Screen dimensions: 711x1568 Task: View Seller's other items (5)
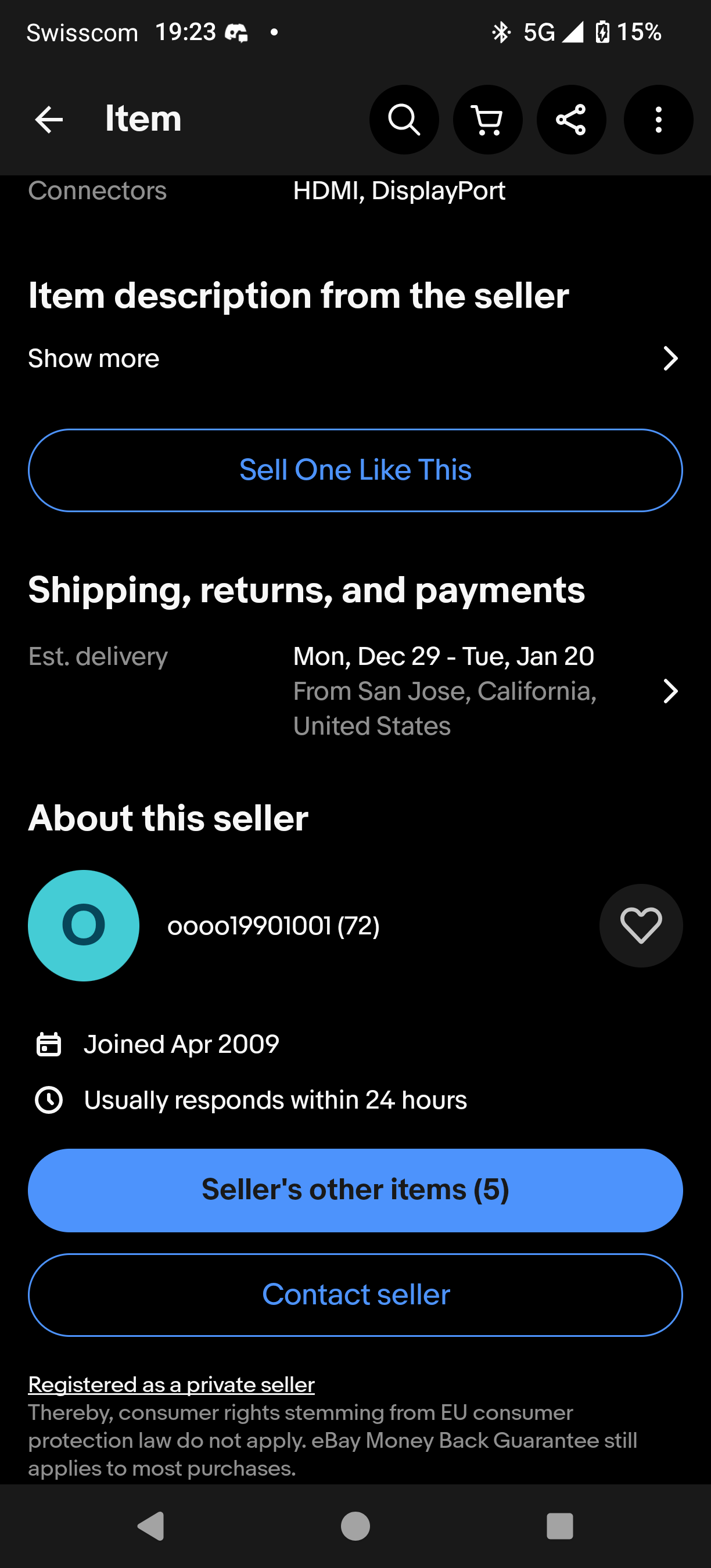(355, 1190)
